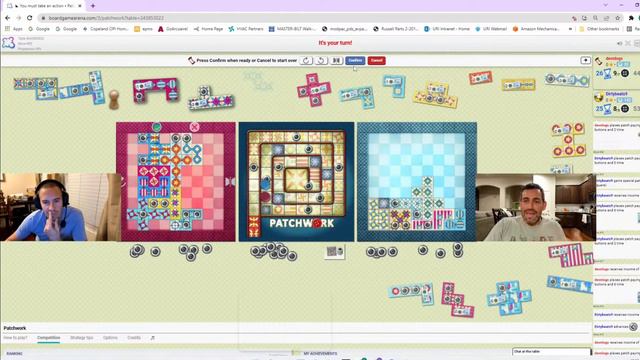640x360 pixels.
Task: Open the Strategy tips tab
Action: (x=82, y=338)
